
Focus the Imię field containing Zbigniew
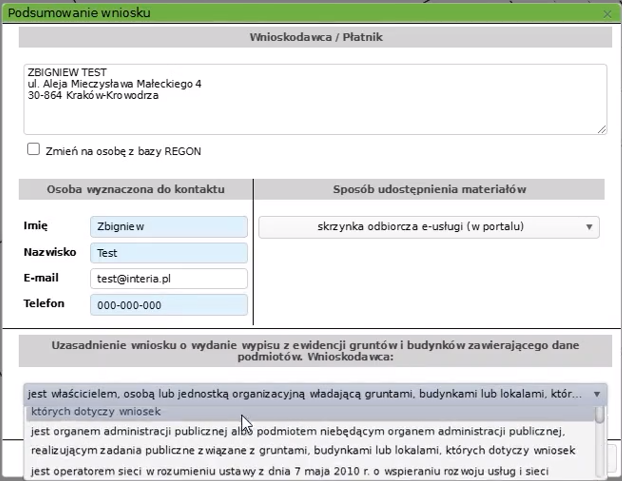(x=168, y=227)
